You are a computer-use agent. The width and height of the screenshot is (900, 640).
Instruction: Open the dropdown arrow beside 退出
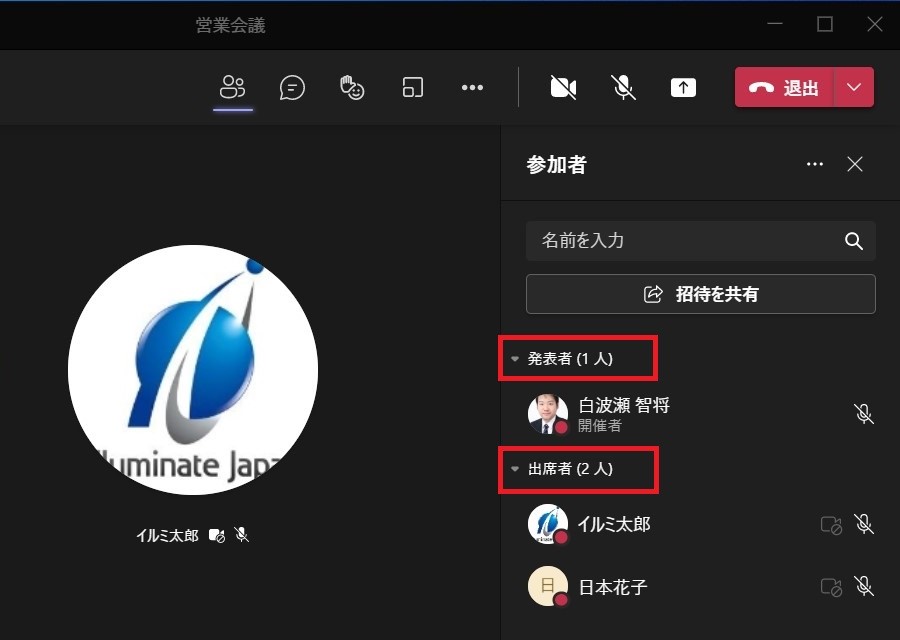(x=854, y=87)
